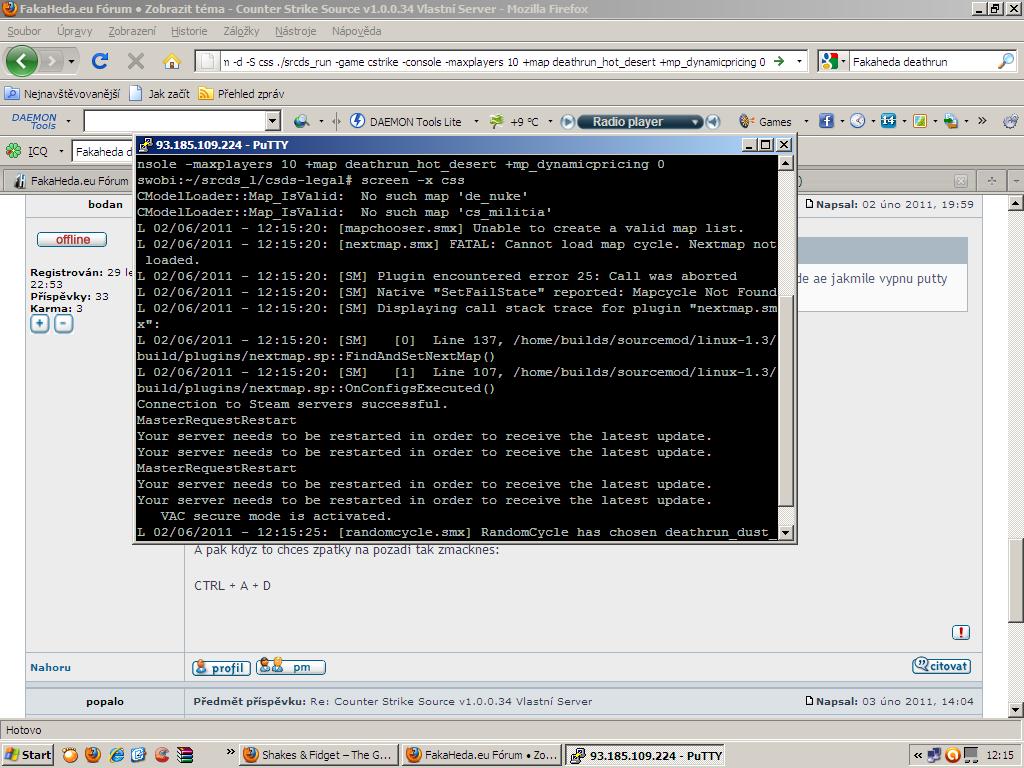Quote the post with citovat button
1024x768 pixels.
941,665
